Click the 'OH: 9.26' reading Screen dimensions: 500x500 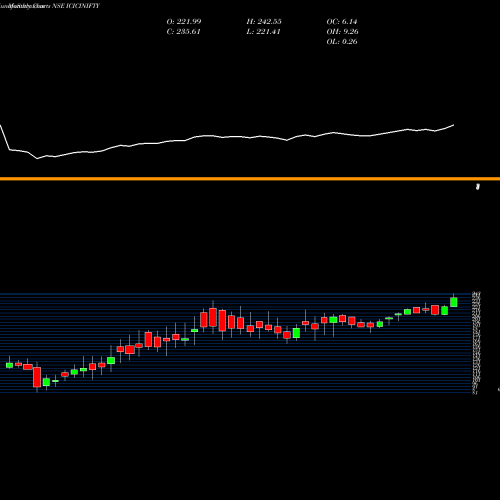(x=342, y=31)
